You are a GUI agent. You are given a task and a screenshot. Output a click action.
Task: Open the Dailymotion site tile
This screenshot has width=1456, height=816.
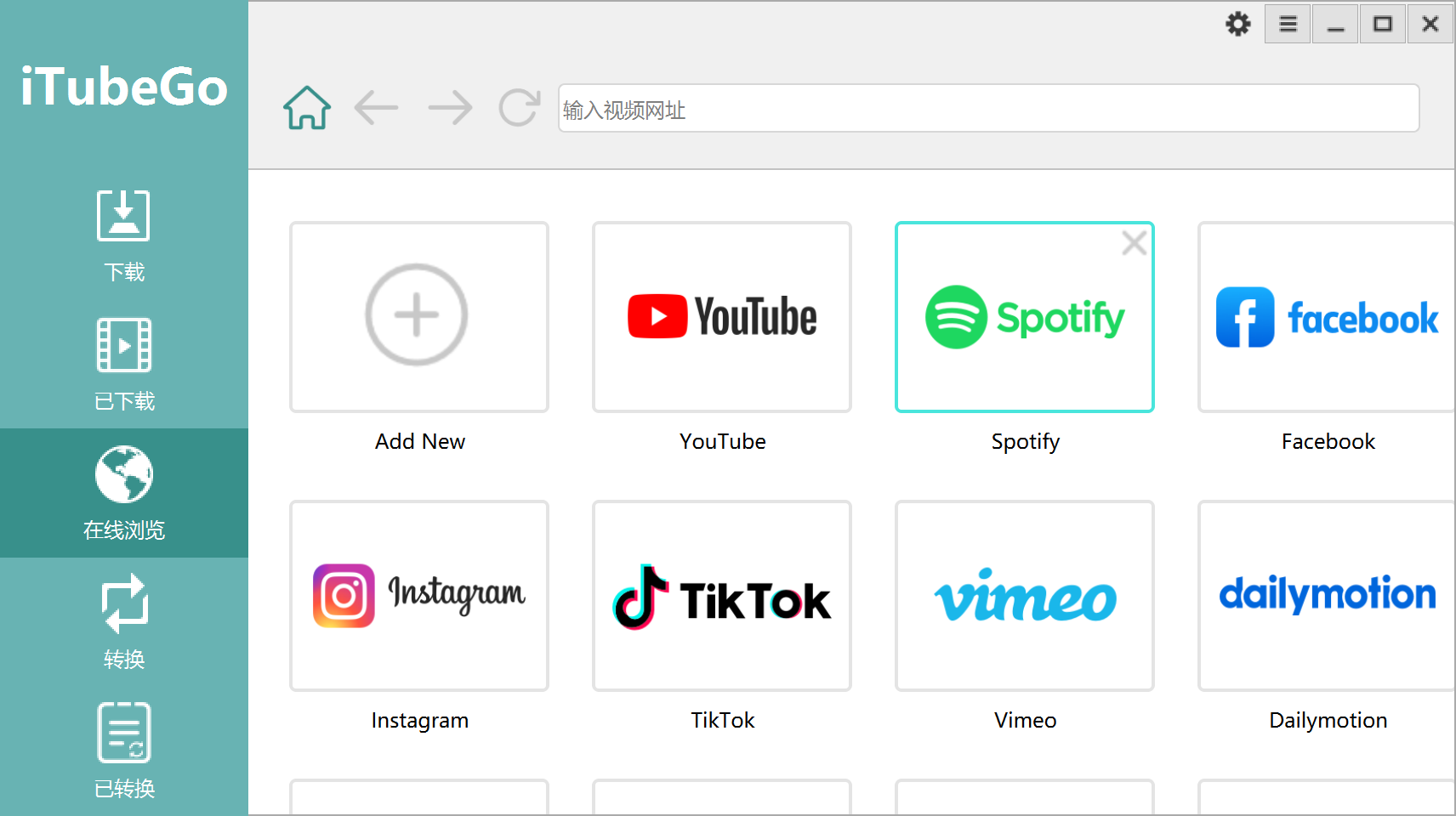[1327, 596]
